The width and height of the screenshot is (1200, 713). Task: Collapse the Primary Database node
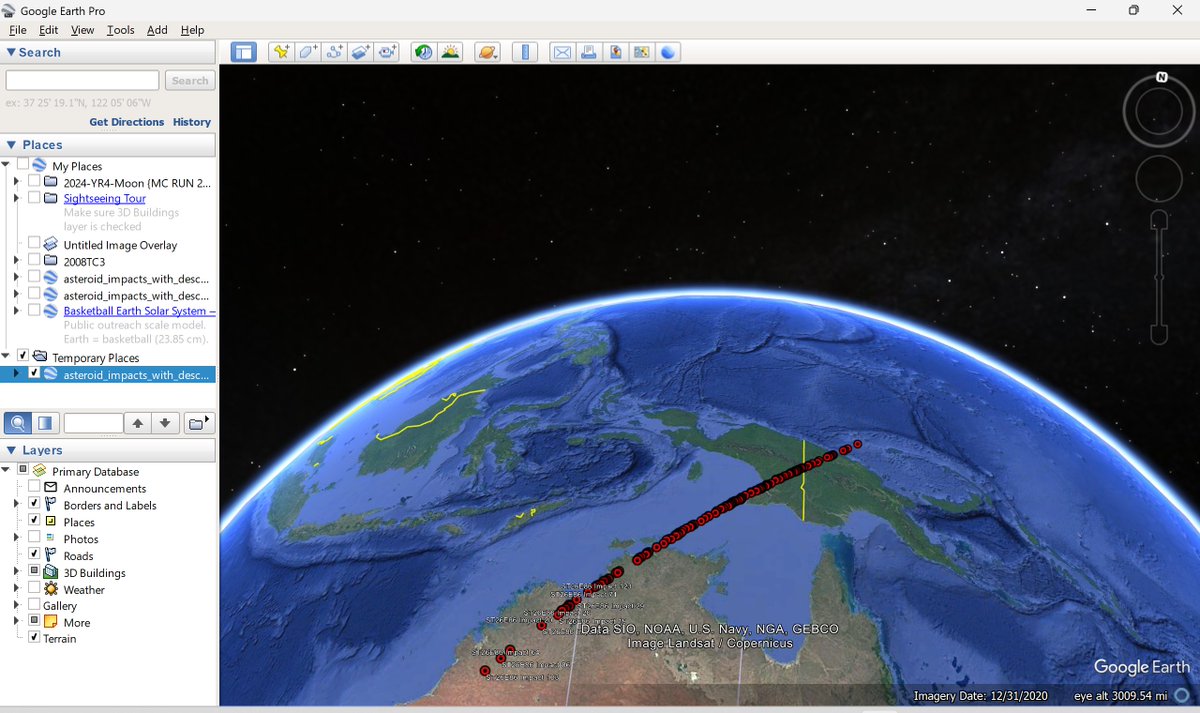tap(6, 469)
